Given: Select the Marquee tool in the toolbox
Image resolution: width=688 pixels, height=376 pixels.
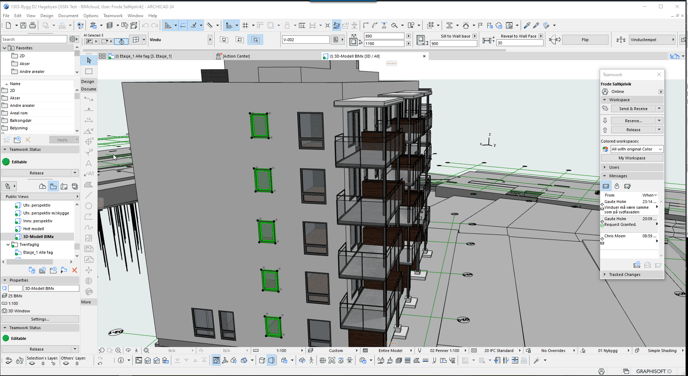Looking at the screenshot, I should tap(89, 71).
